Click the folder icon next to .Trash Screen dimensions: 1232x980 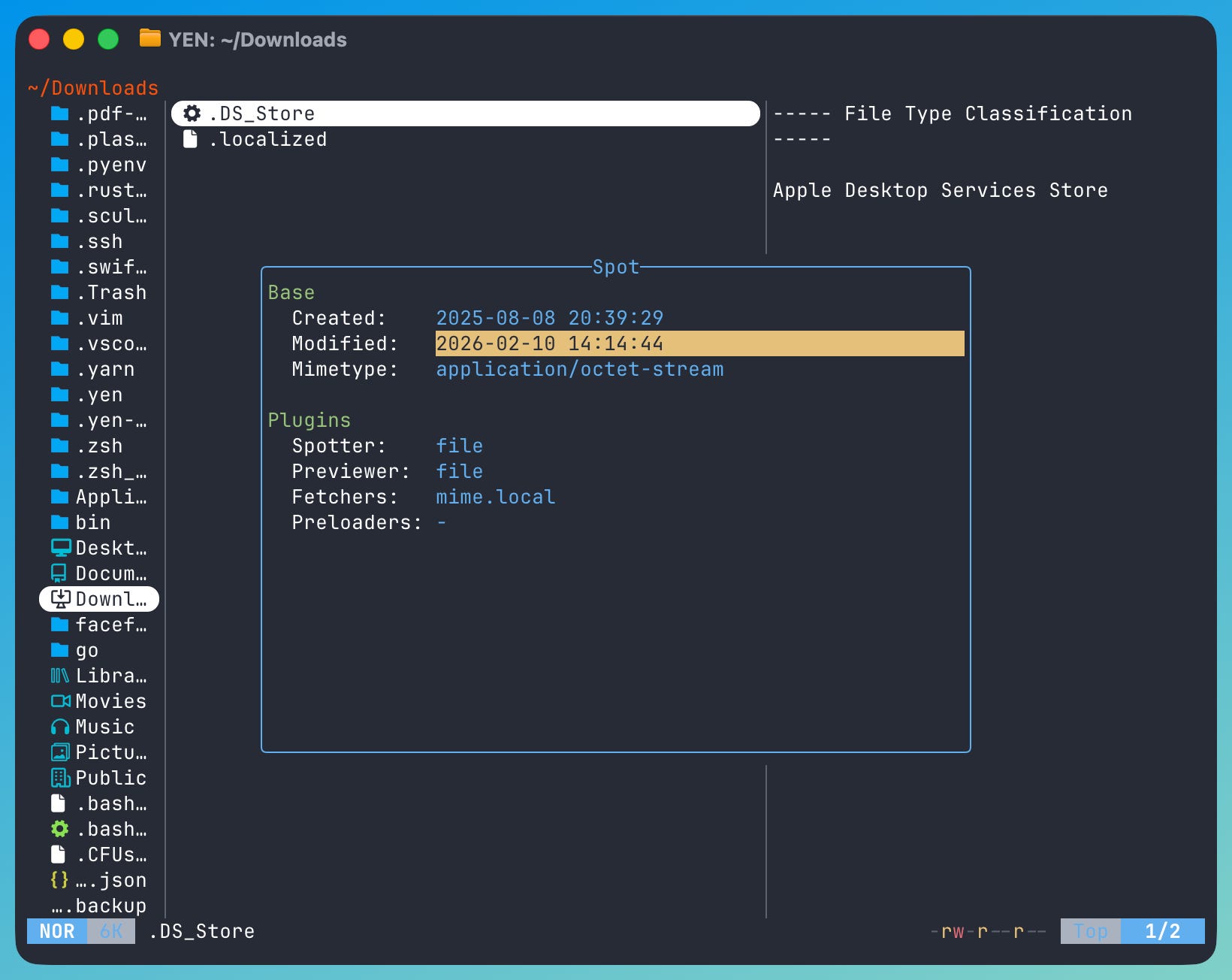coord(60,292)
